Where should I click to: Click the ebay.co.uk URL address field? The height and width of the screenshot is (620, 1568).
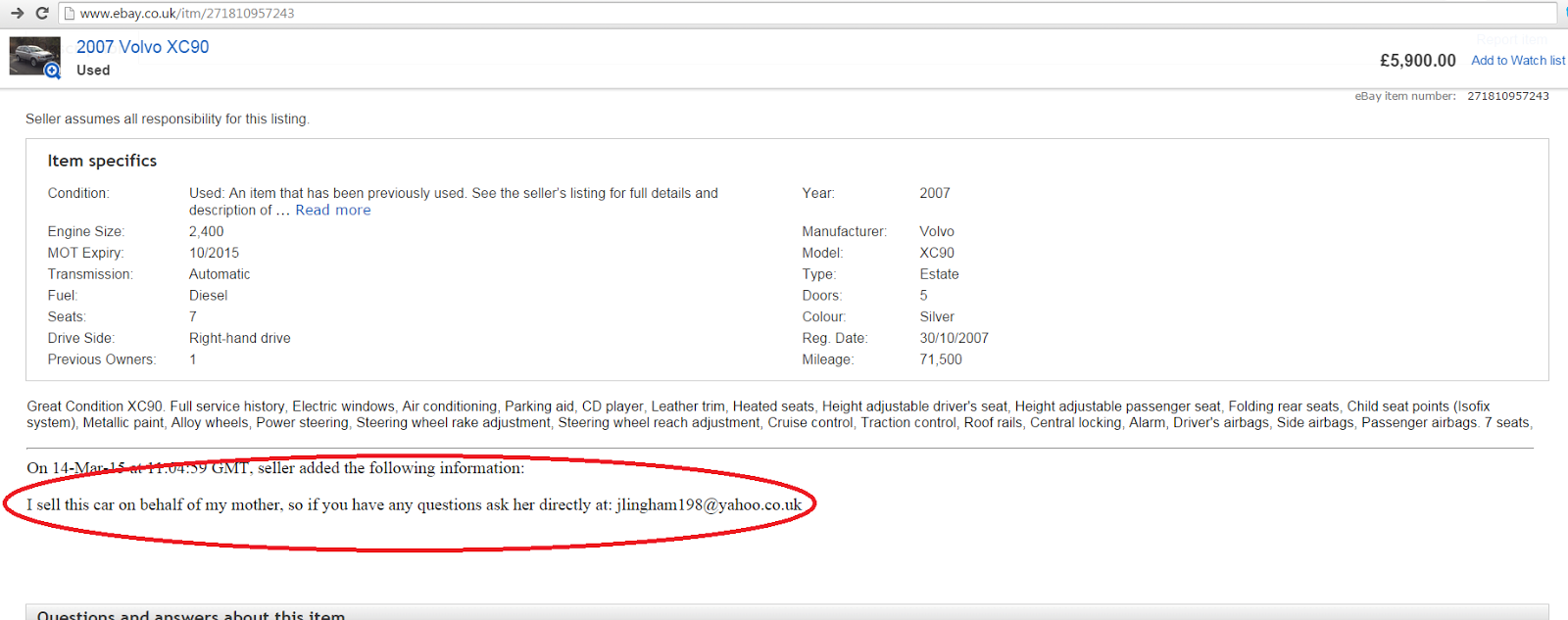tap(808, 14)
